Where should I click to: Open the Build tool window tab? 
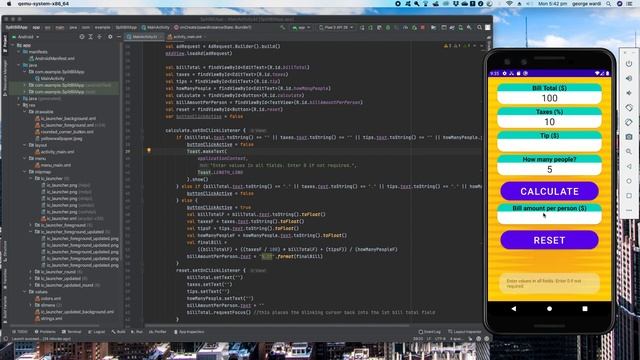click(119, 332)
